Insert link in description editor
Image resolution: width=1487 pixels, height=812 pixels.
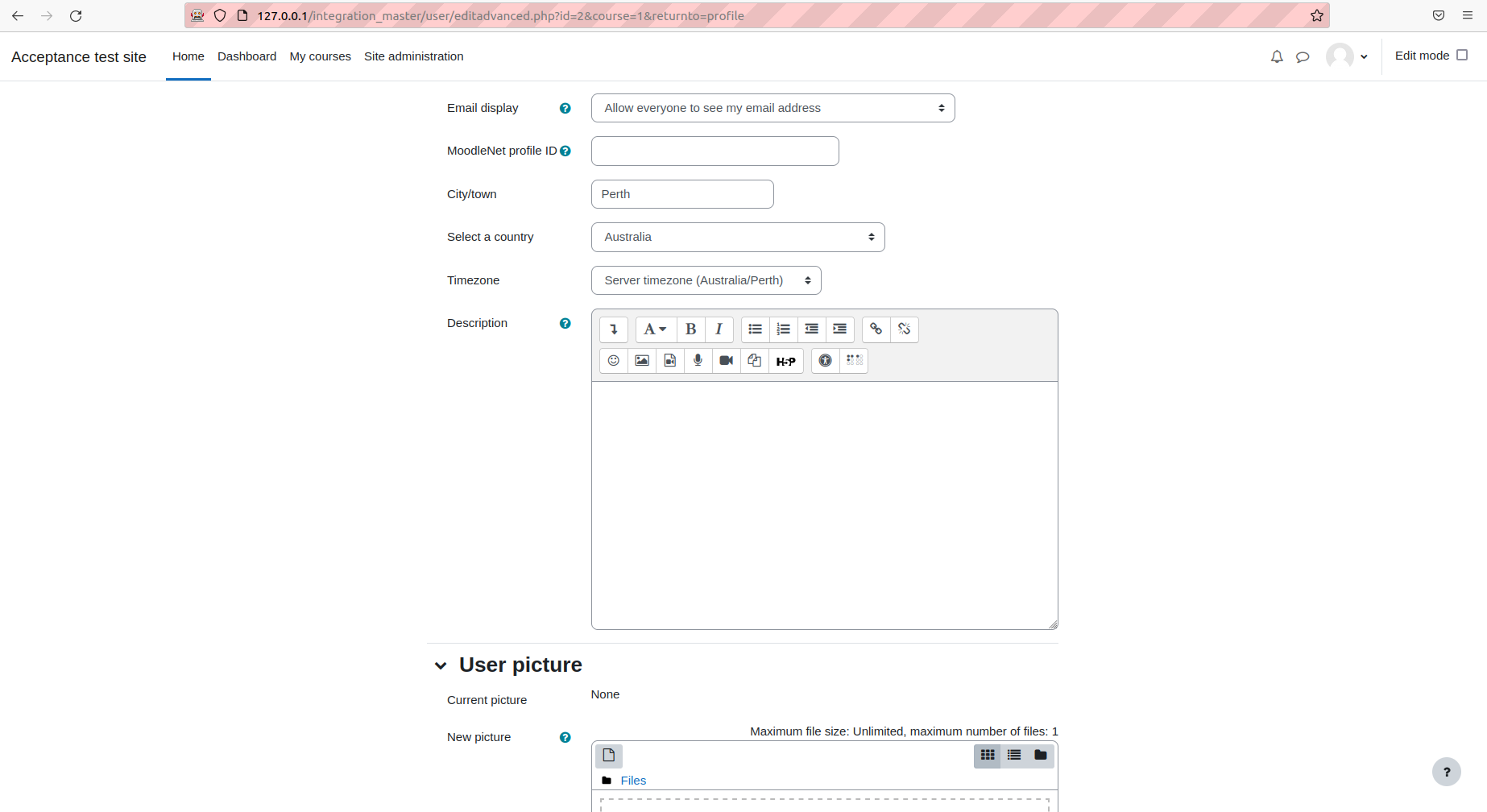(x=876, y=329)
